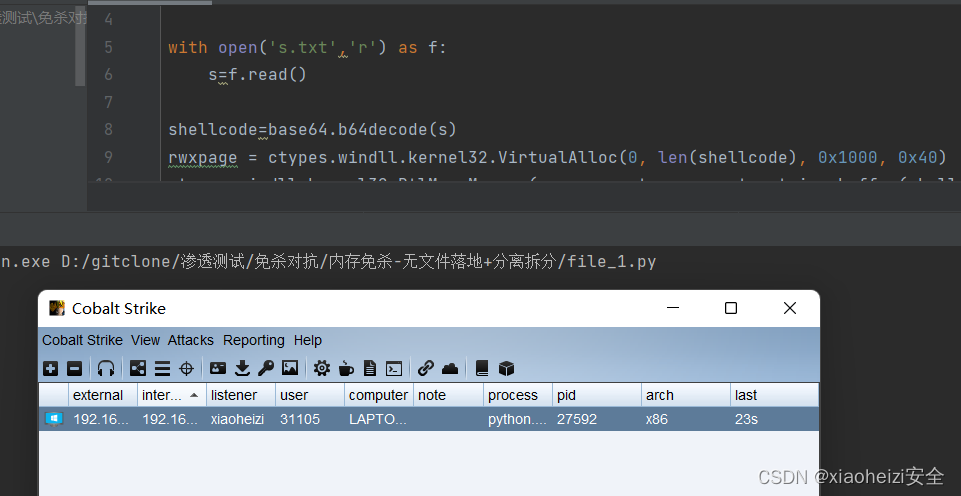Open the Cobalt Strike menu
This screenshot has height=496, width=961.
click(x=82, y=340)
